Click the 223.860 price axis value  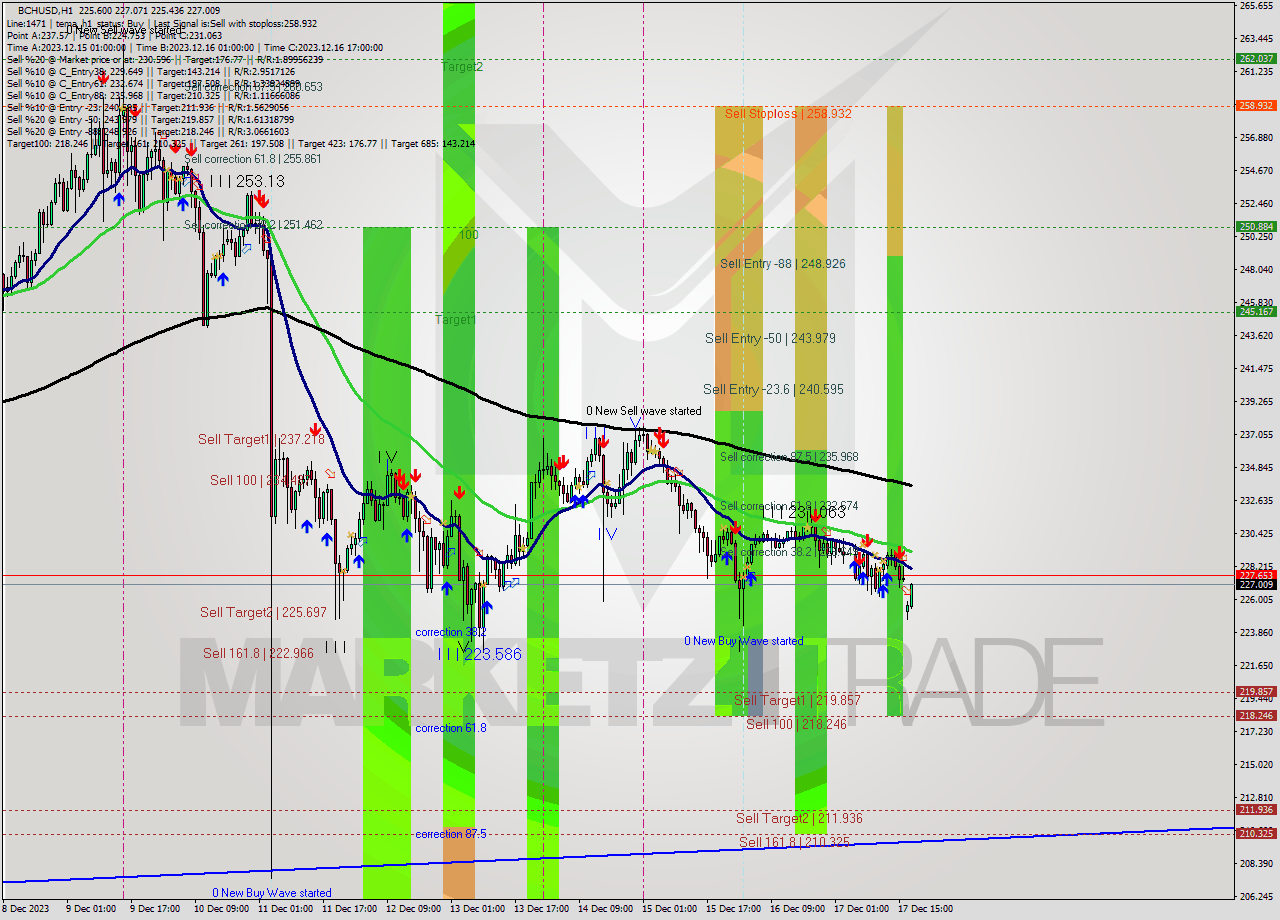[x=1256, y=633]
